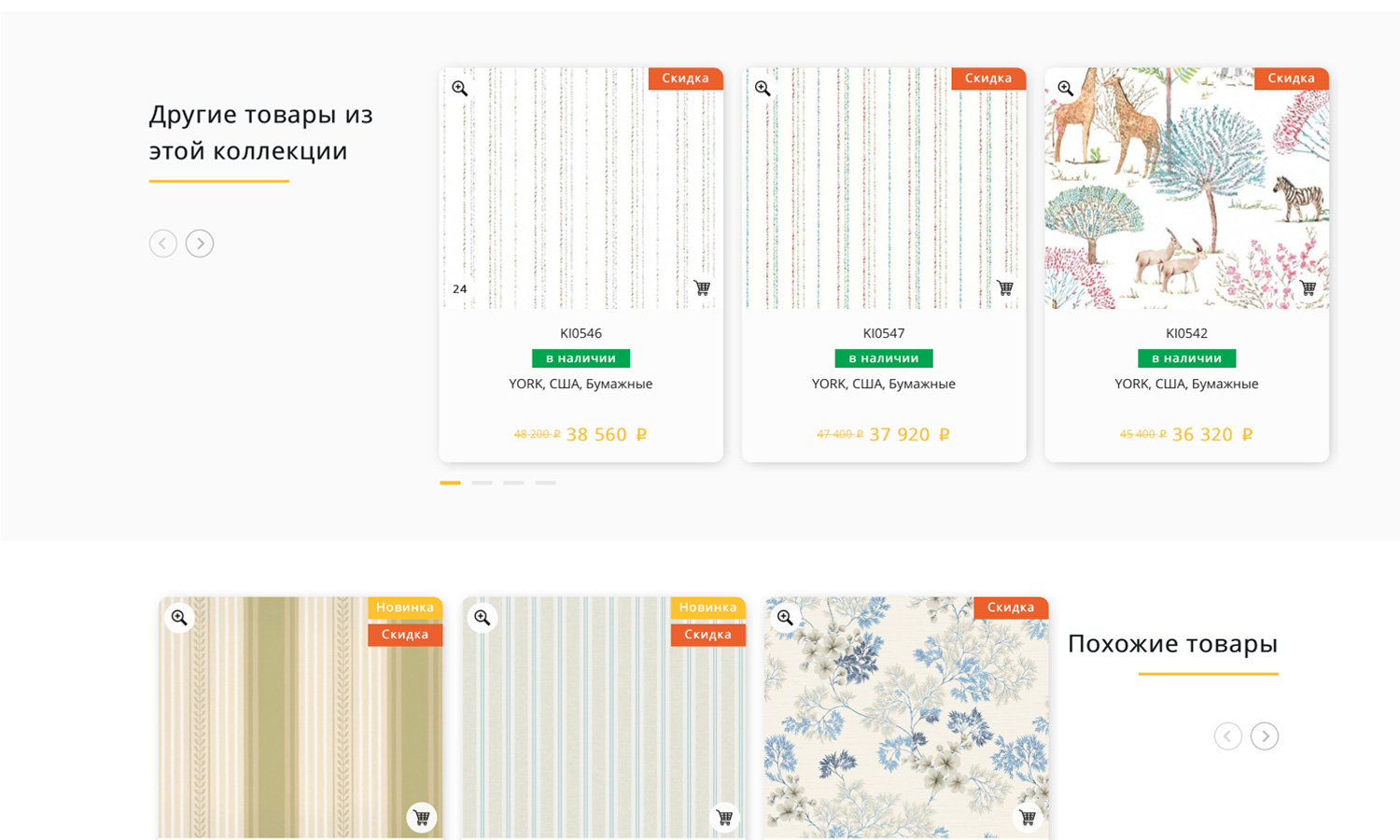Viewport: 1400px width, 840px height.
Task: Show previous similar products
Action: tap(1227, 736)
